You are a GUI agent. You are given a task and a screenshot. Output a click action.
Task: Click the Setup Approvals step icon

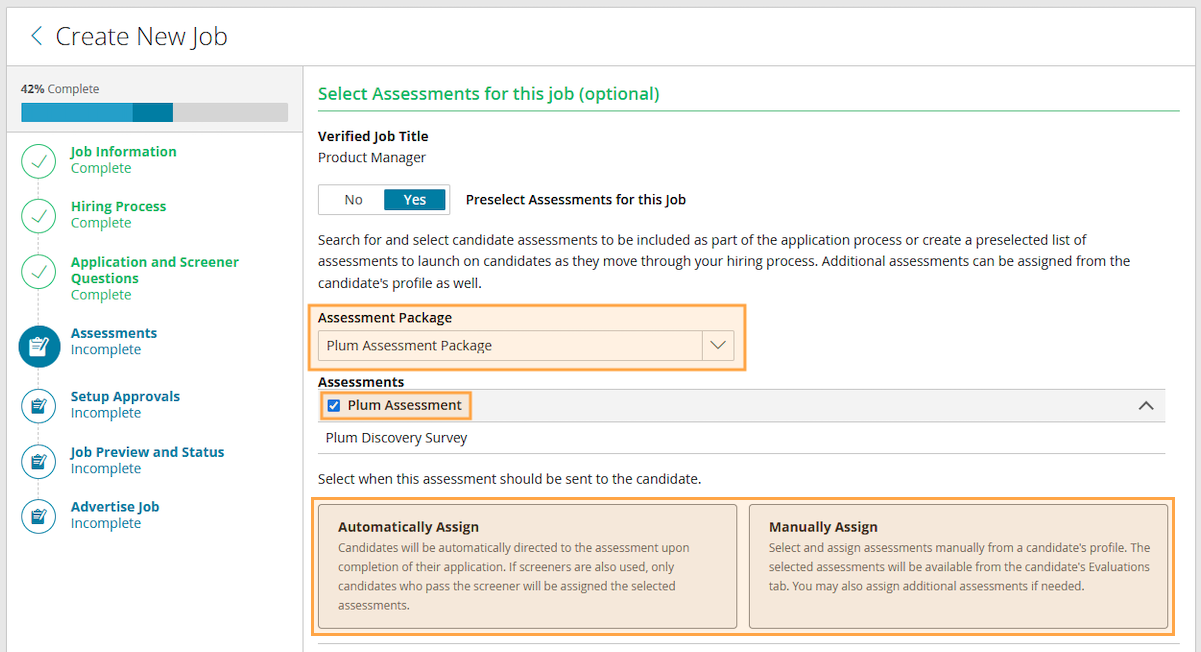(x=38, y=405)
